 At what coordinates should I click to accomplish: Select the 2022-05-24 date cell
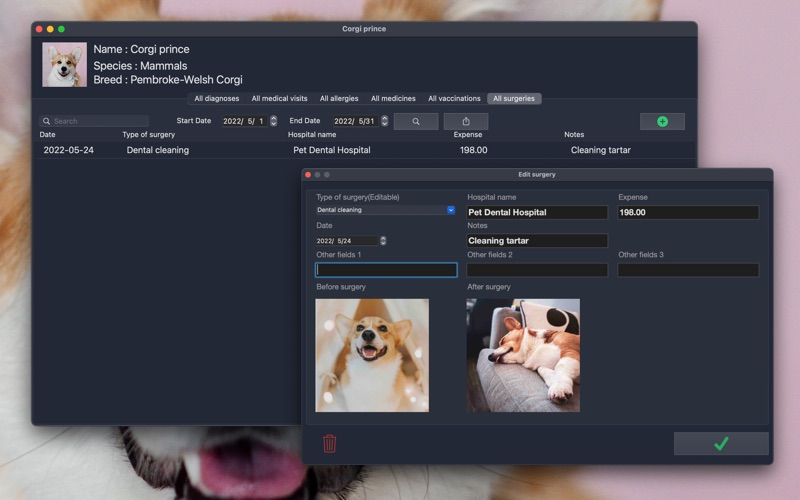68,150
